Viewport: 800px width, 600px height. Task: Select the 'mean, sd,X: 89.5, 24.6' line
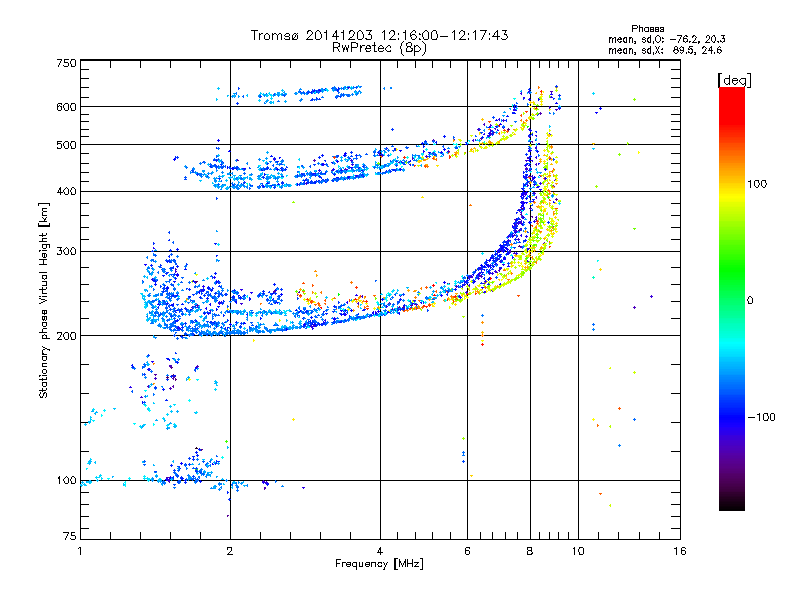pyautogui.click(x=665, y=50)
